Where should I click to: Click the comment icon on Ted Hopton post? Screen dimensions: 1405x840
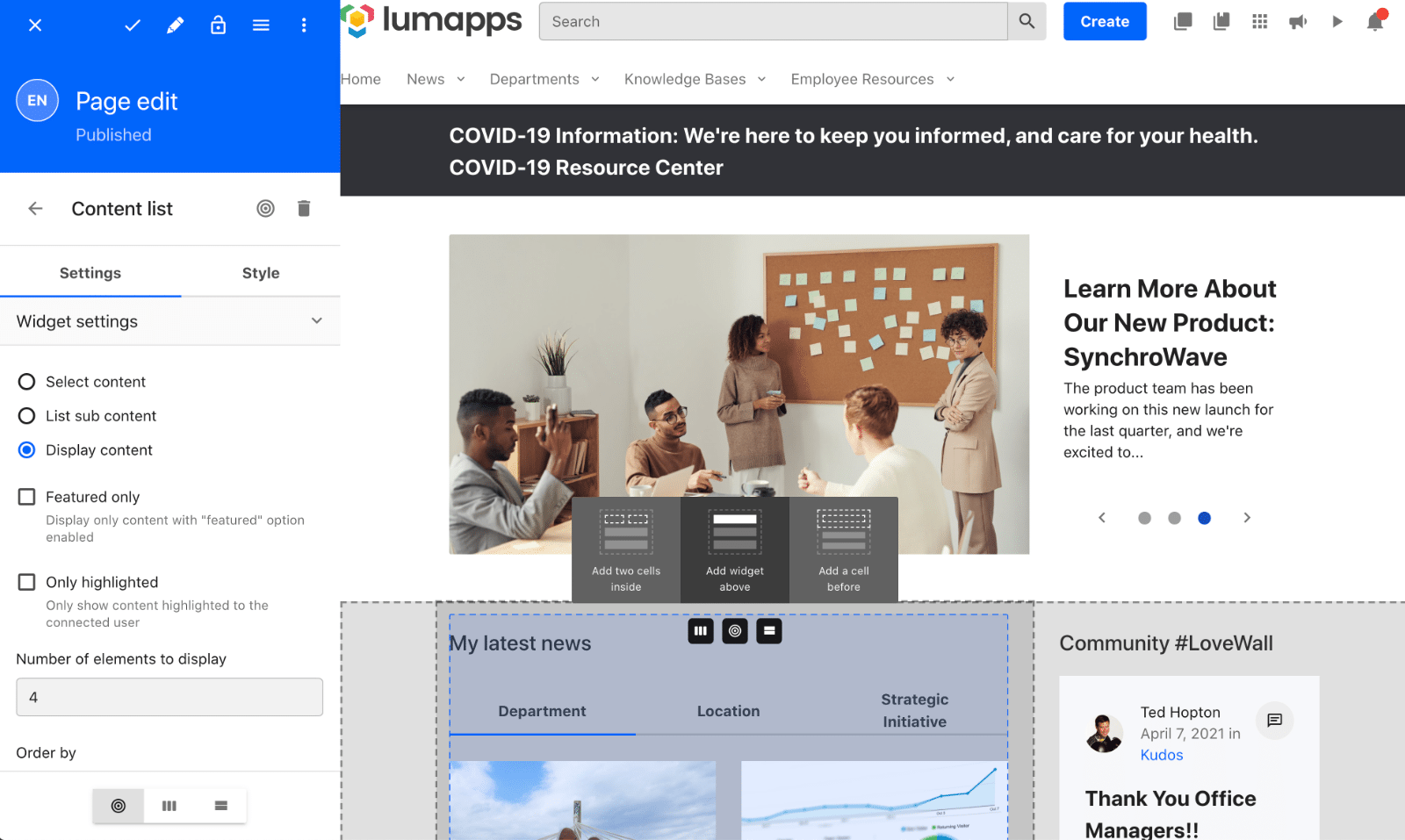(1274, 721)
